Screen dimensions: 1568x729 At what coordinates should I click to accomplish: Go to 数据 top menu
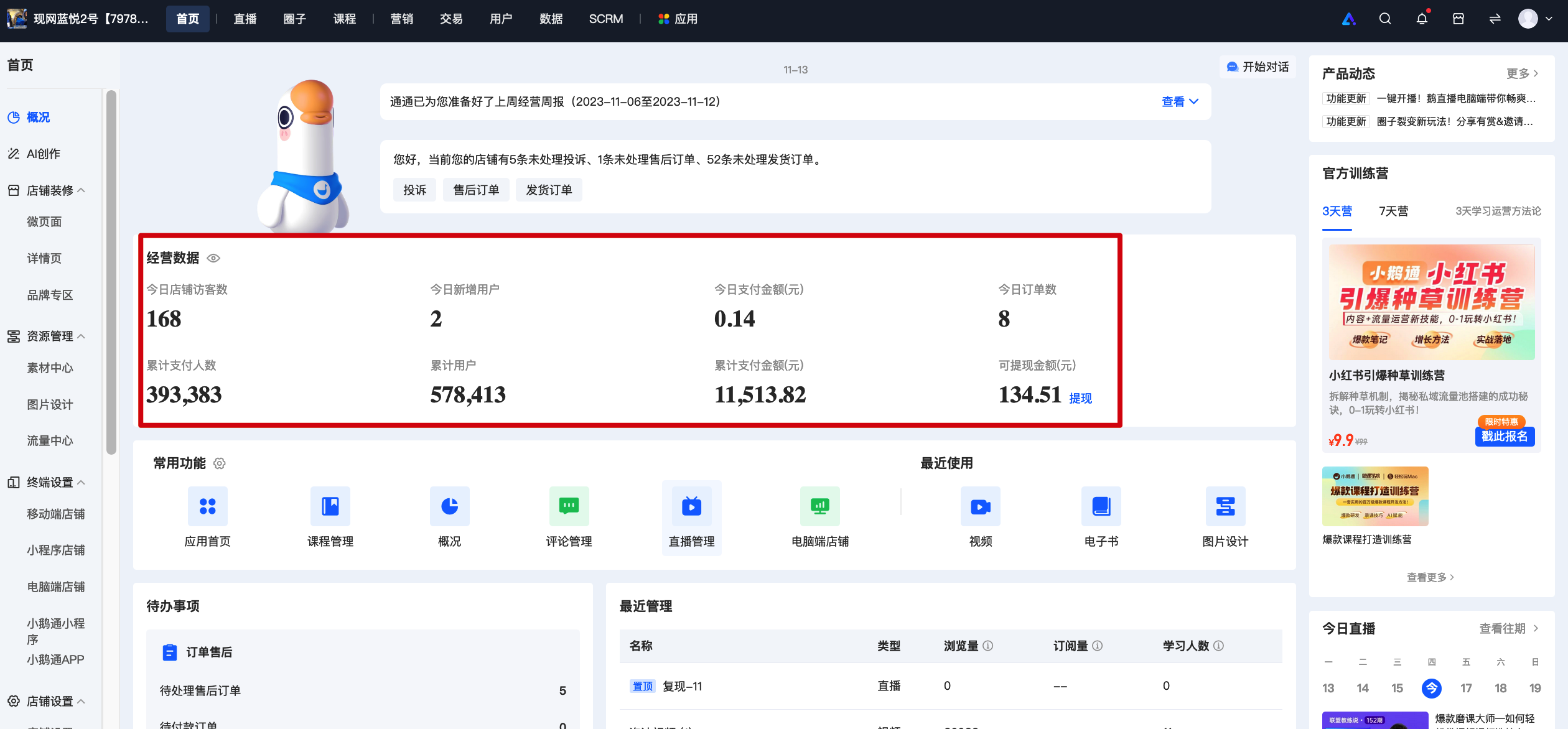click(x=551, y=19)
